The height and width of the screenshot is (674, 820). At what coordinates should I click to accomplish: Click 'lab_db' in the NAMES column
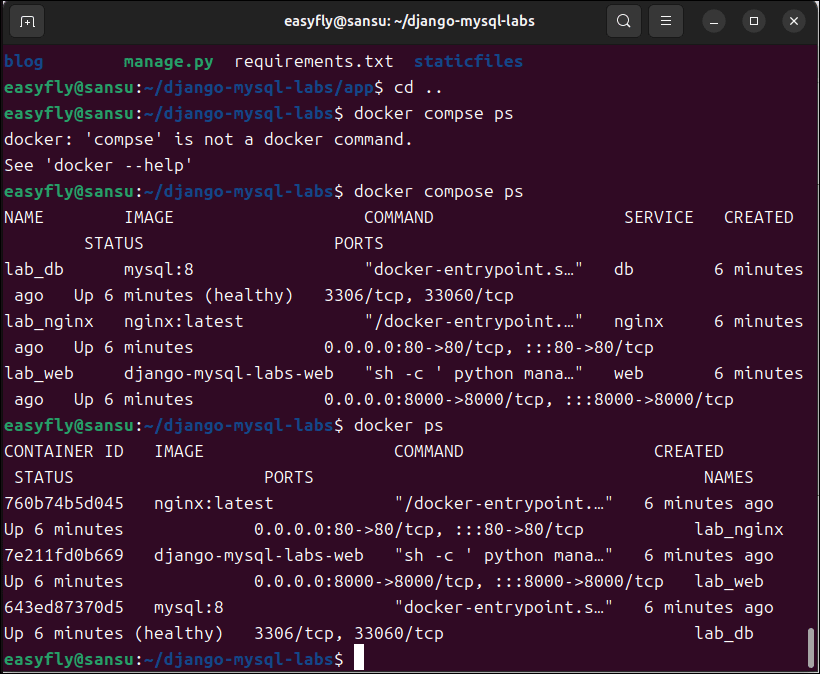tap(724, 634)
